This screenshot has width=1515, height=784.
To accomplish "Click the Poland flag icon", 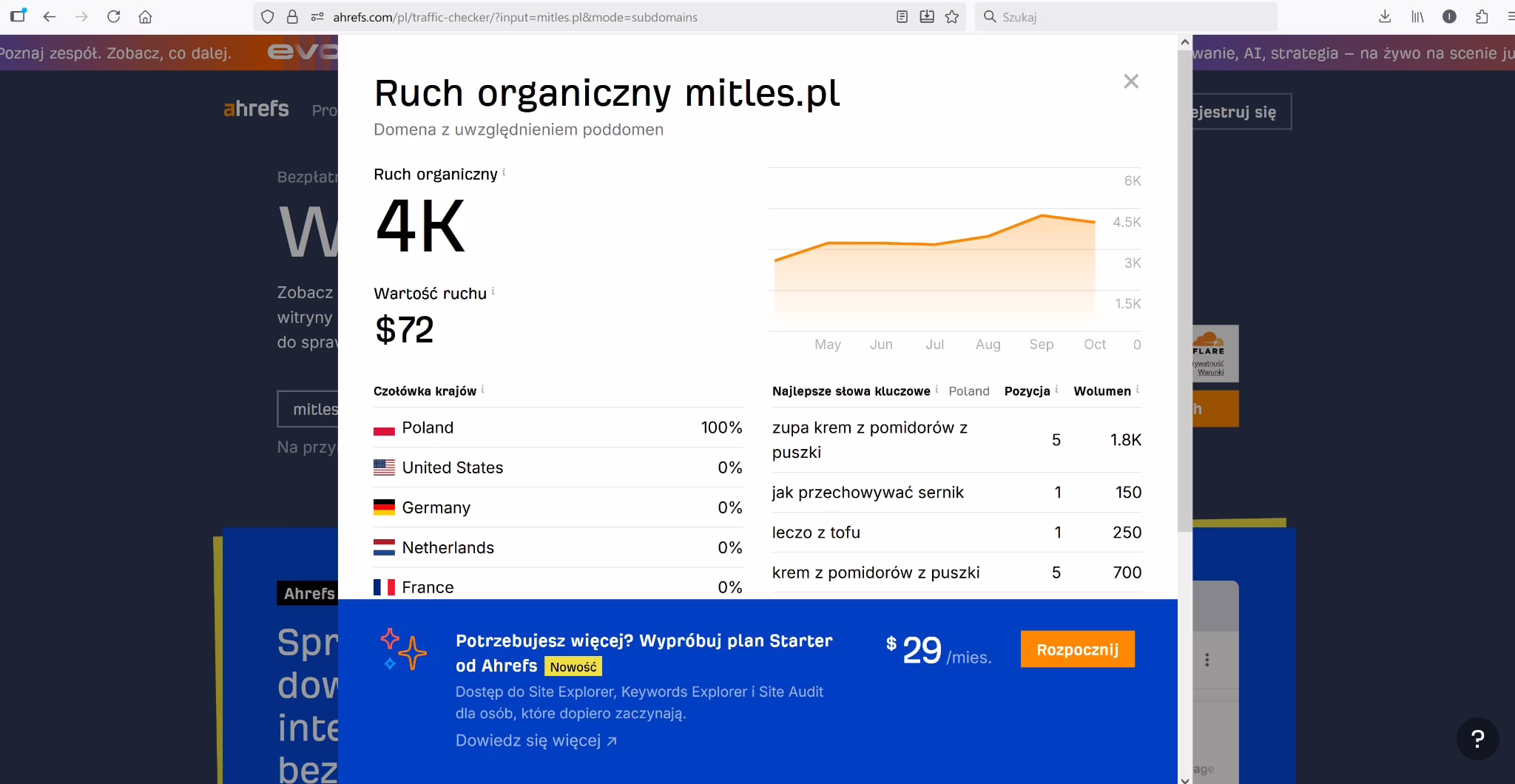I will click(x=384, y=428).
